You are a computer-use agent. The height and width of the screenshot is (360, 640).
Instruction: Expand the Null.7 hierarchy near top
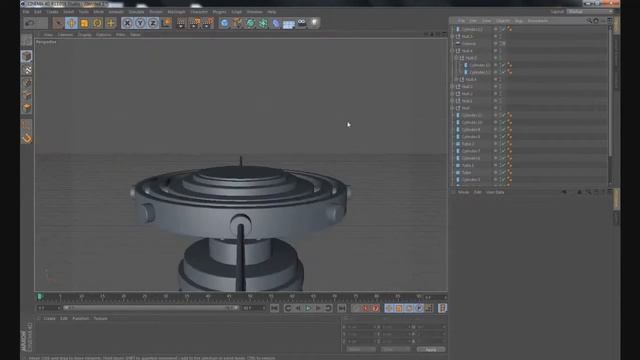point(452,36)
